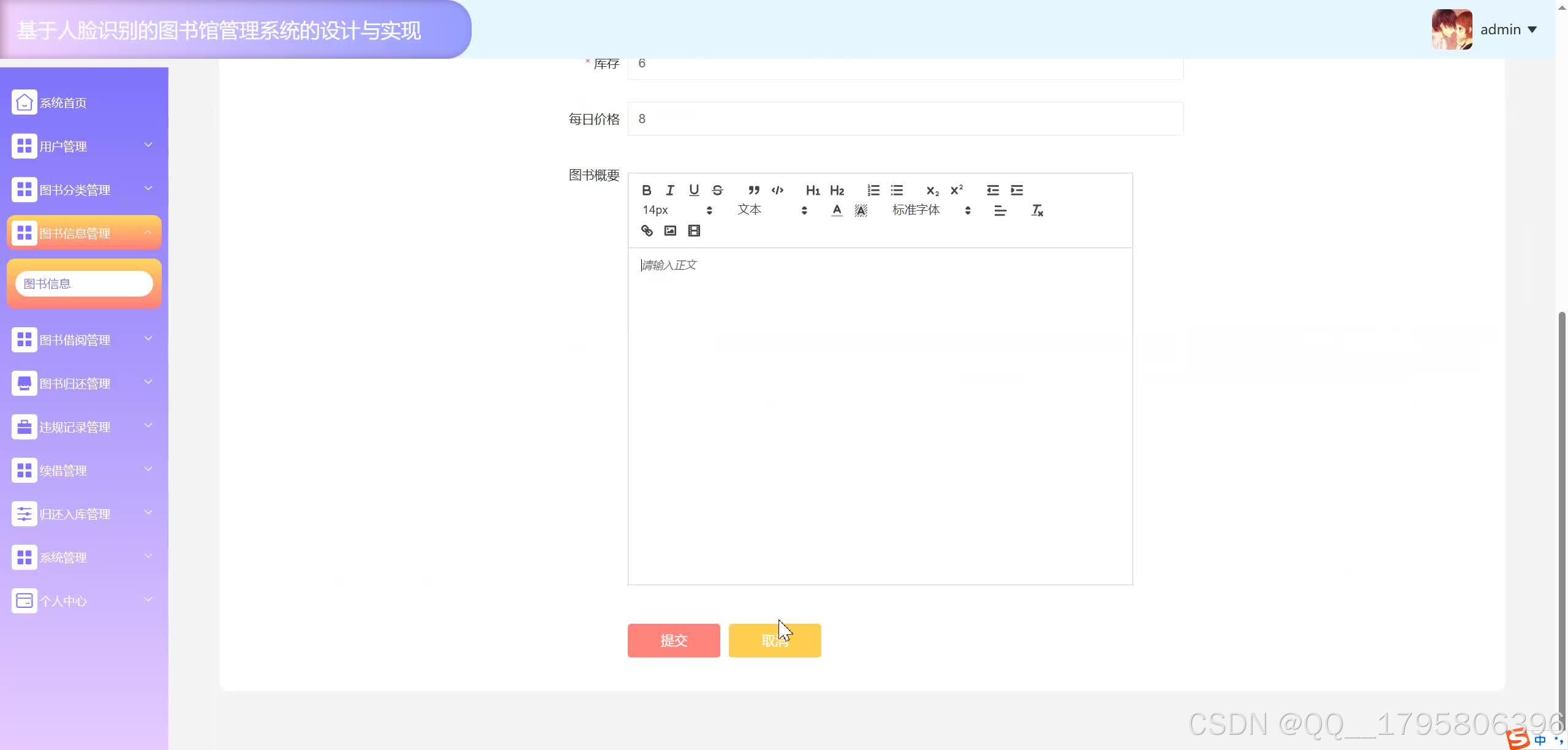Expand the admin user menu
1568x750 pixels.
pyautogui.click(x=1508, y=29)
